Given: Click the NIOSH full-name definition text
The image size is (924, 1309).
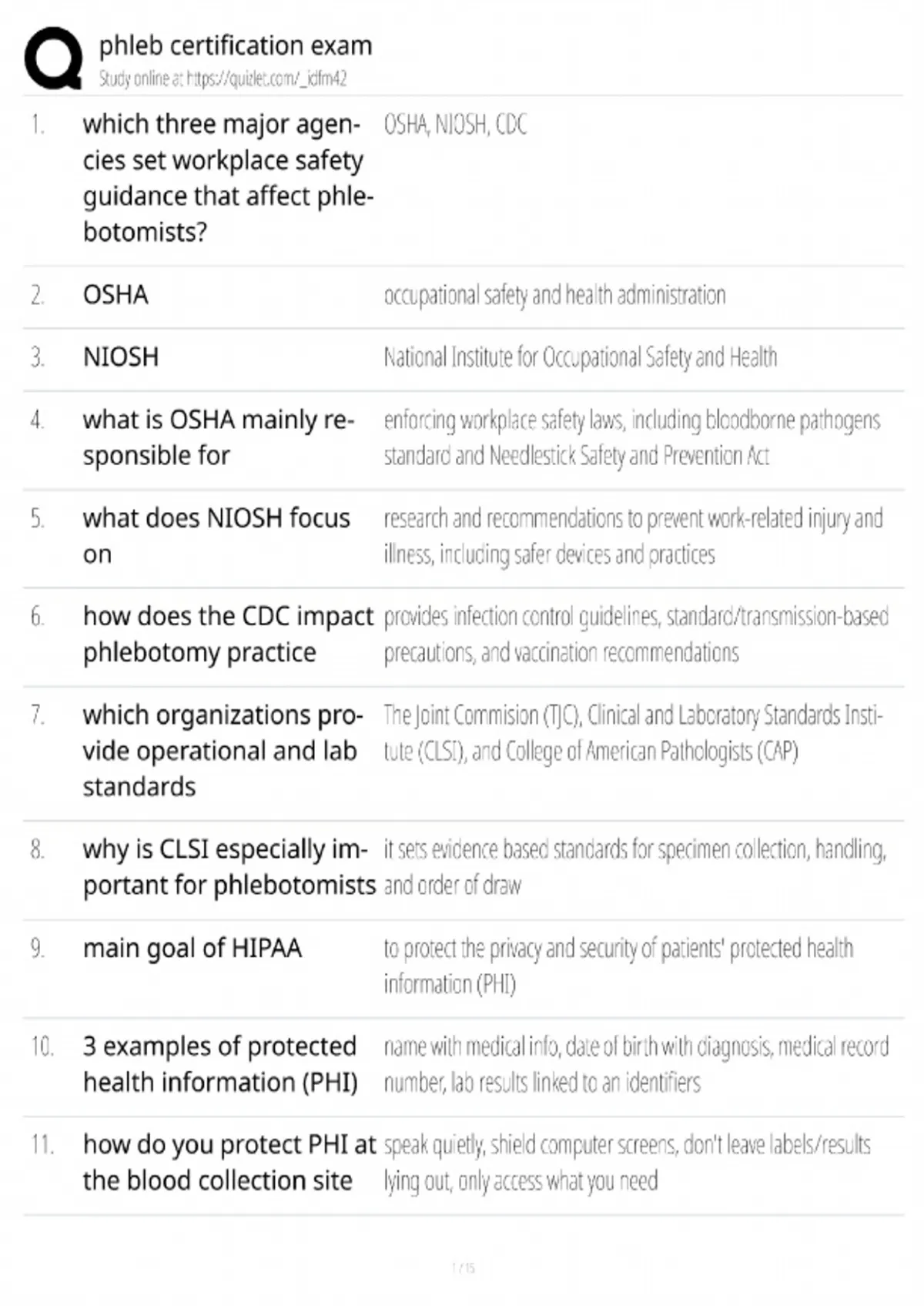Looking at the screenshot, I should [580, 357].
